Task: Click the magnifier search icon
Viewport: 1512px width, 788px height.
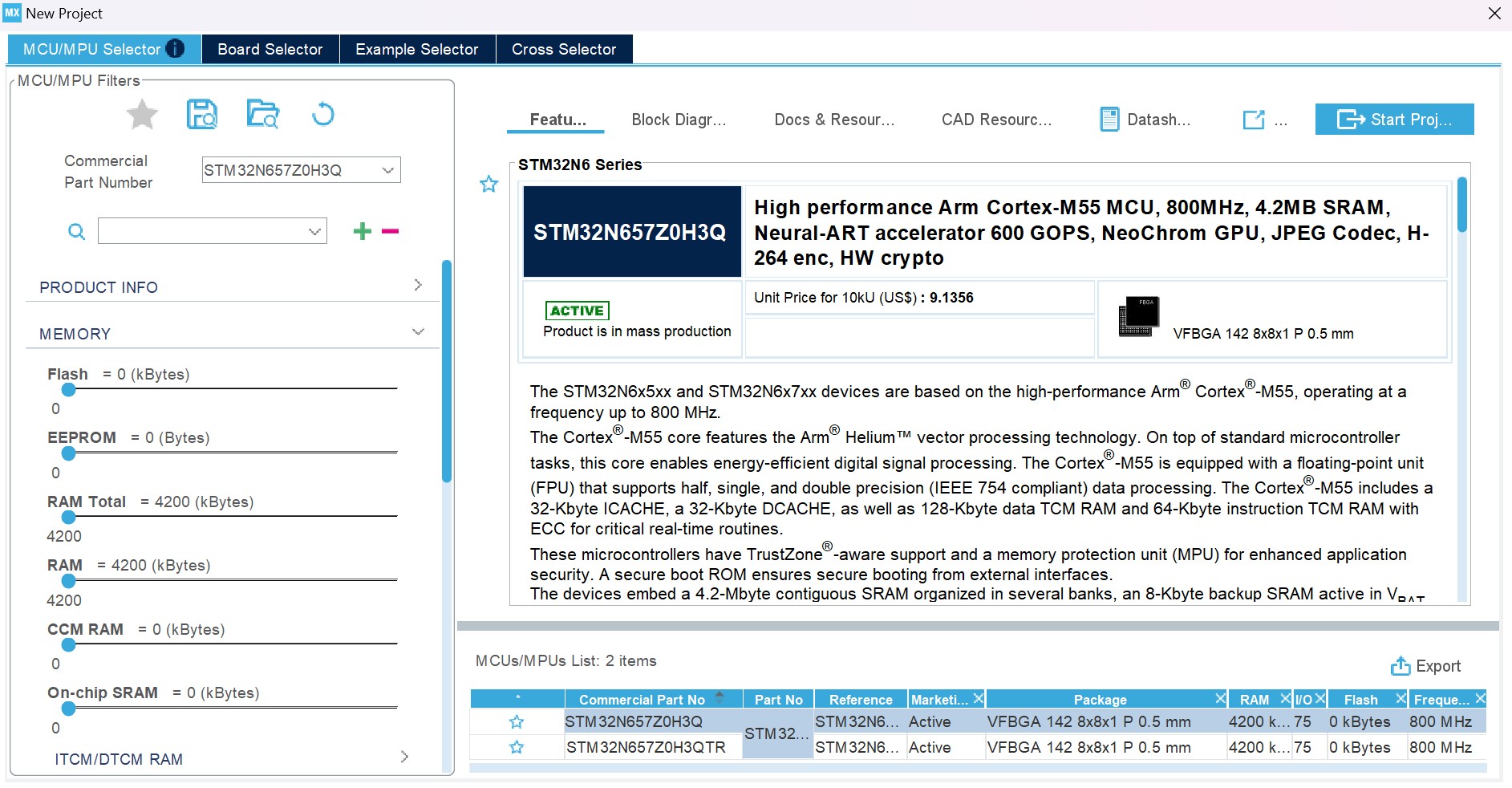Action: point(76,232)
